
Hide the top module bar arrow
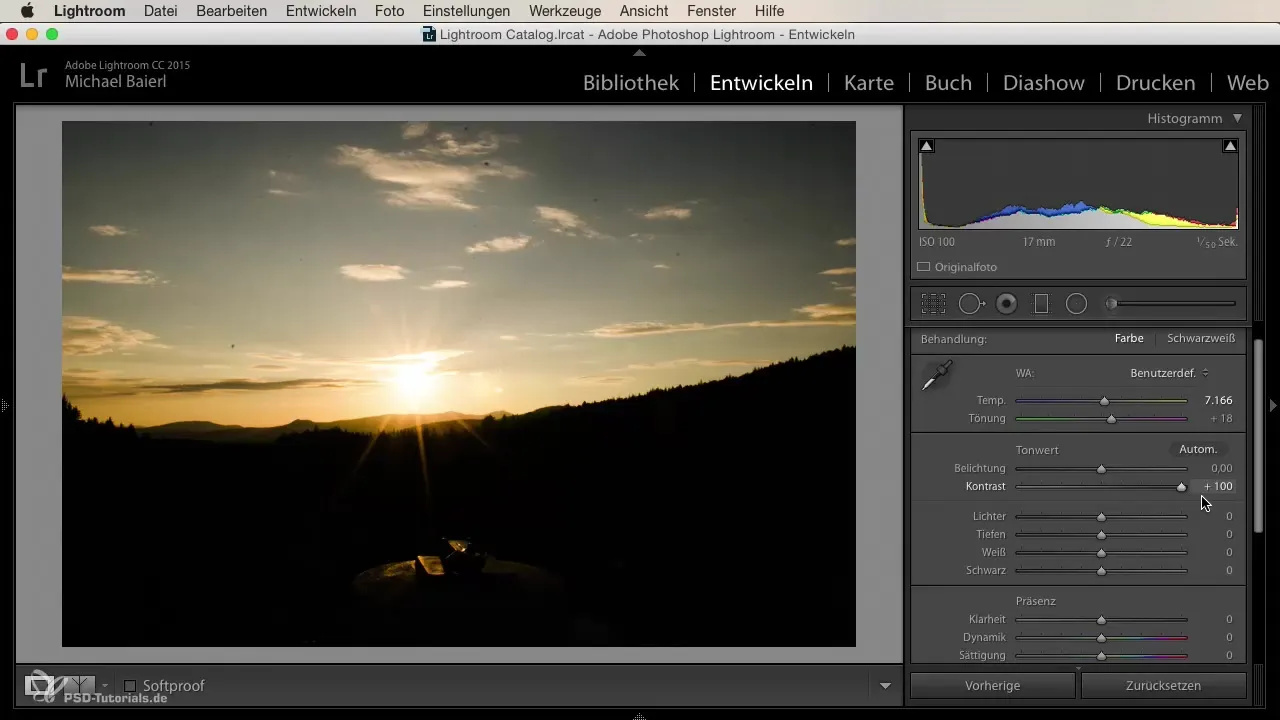click(x=640, y=52)
